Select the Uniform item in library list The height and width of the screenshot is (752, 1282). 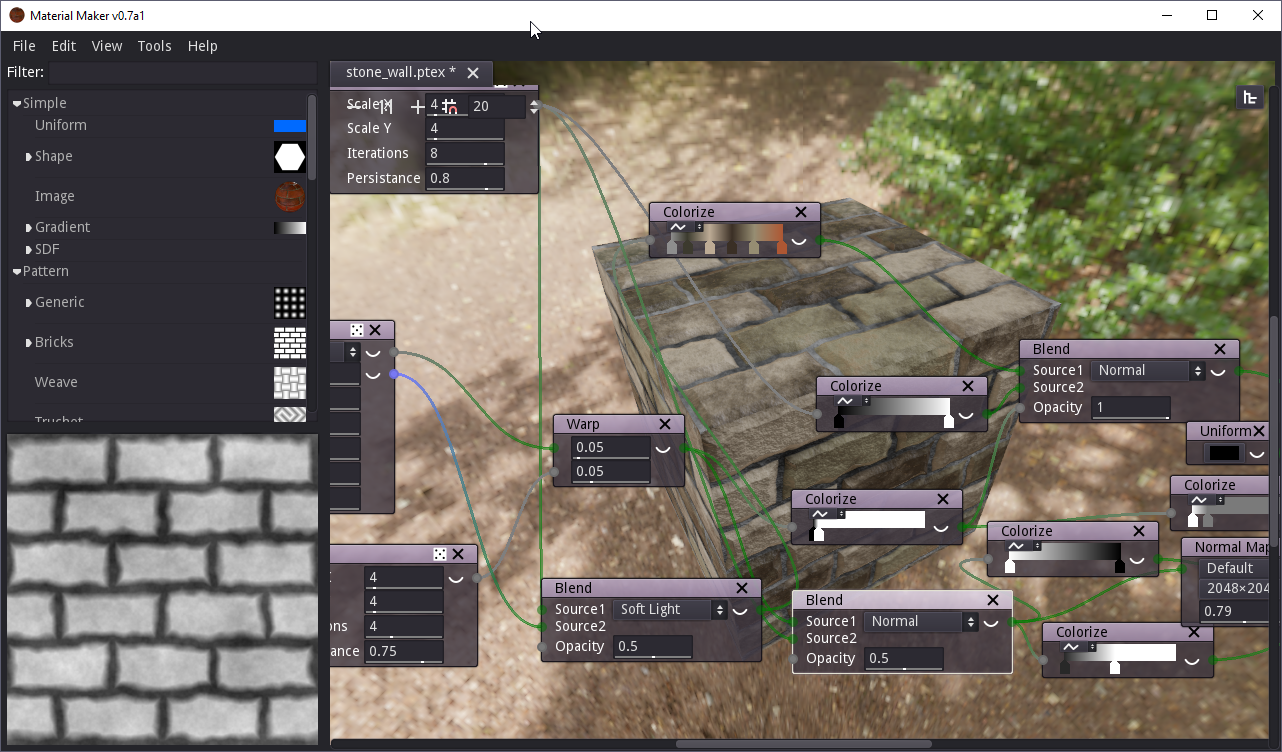(61, 125)
